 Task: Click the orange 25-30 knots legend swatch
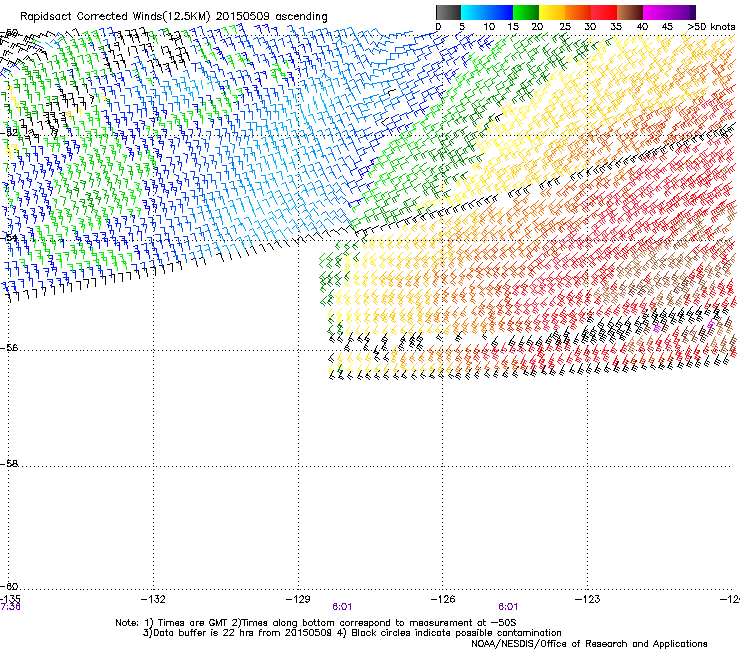tap(578, 12)
